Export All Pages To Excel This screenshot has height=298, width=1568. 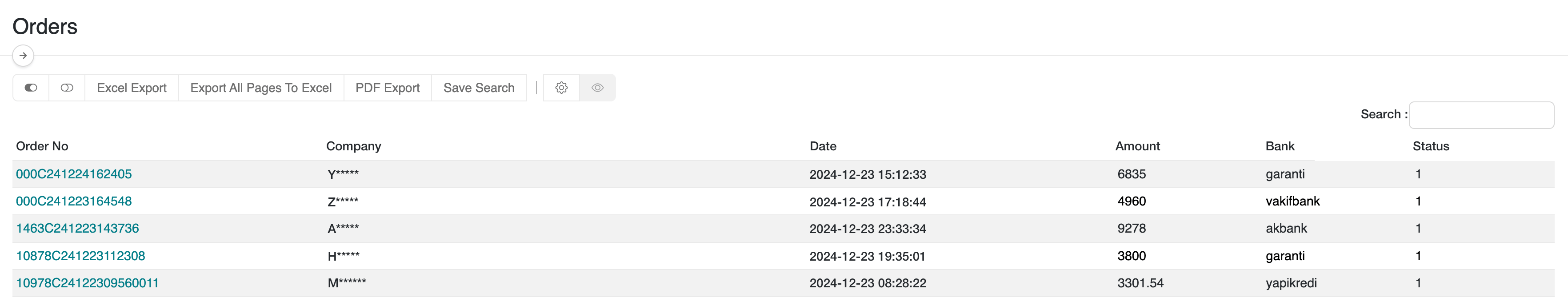click(x=260, y=88)
